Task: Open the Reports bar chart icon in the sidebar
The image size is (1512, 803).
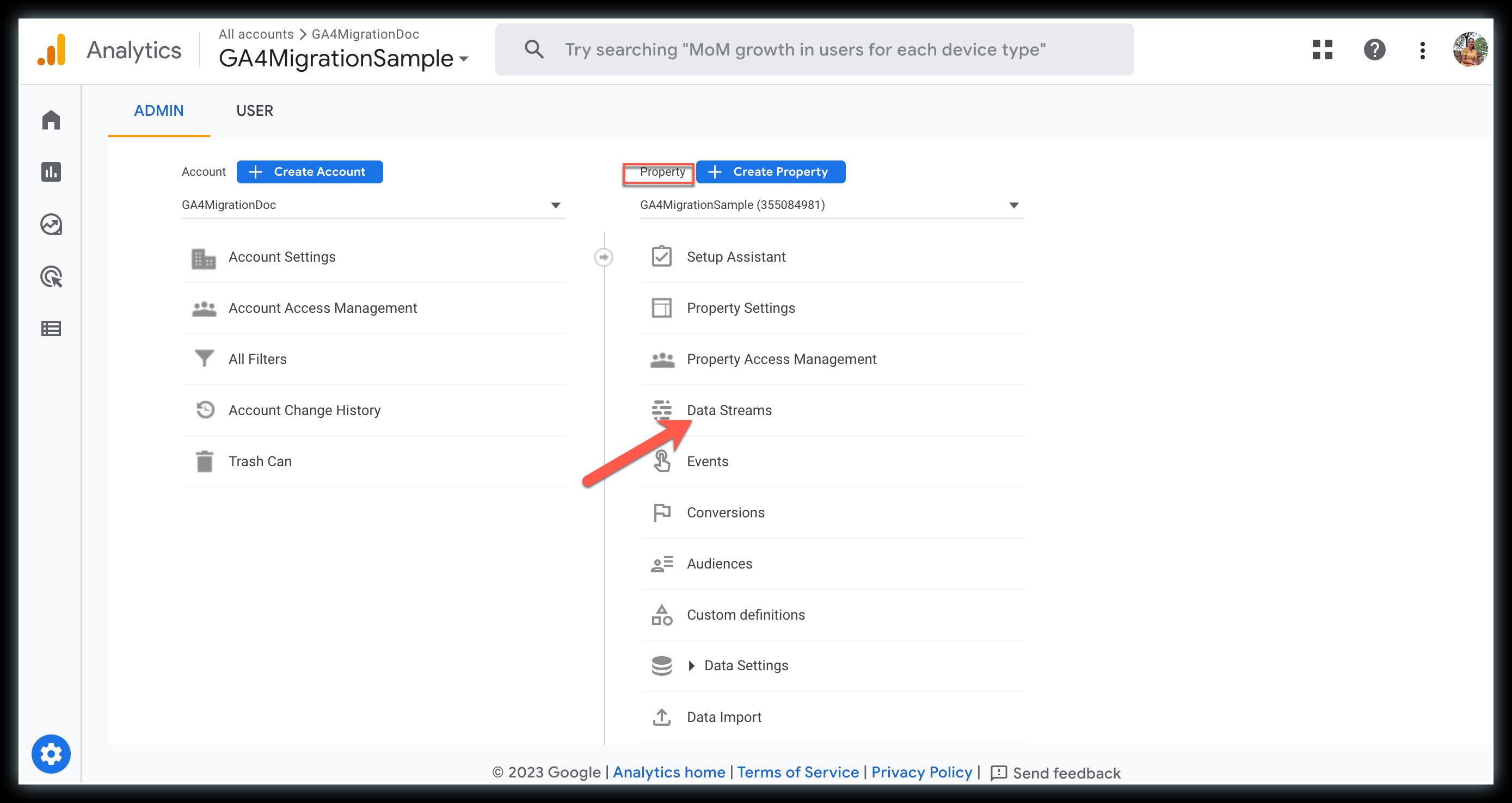Action: coord(51,172)
